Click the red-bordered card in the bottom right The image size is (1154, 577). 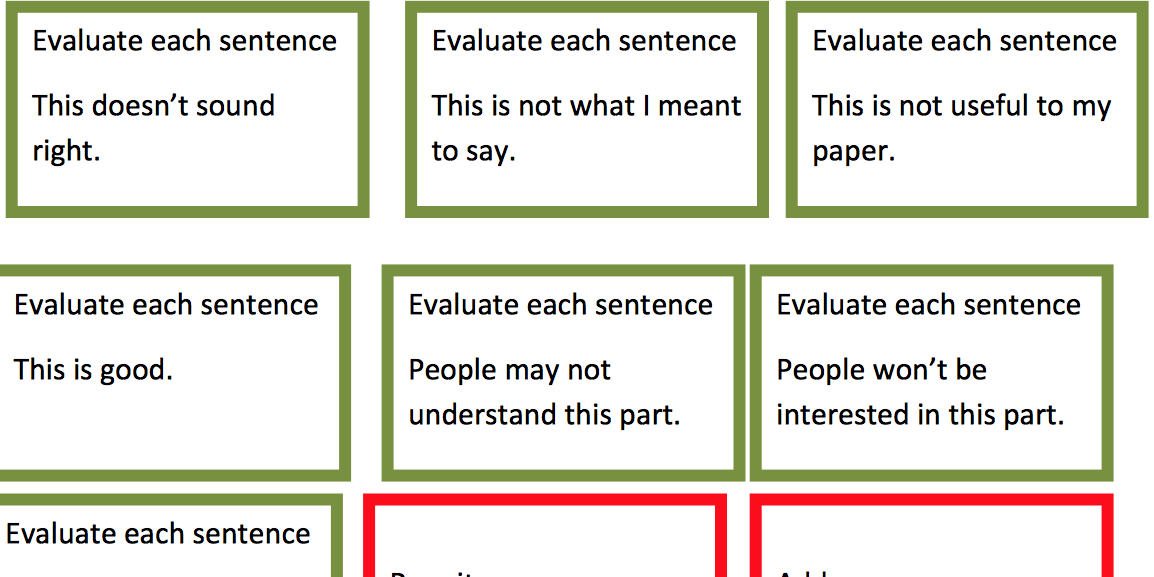point(932,535)
